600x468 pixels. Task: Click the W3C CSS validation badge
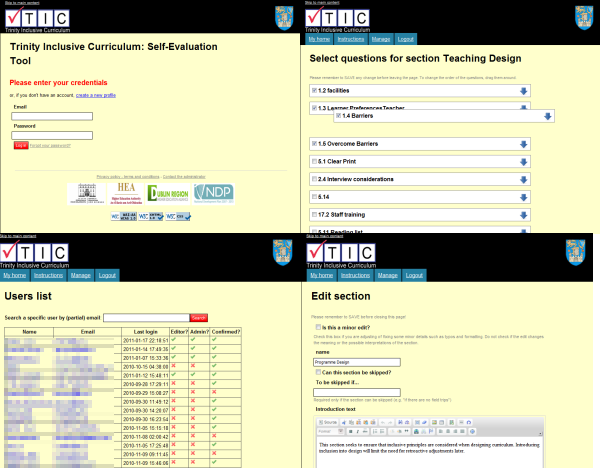(x=178, y=216)
